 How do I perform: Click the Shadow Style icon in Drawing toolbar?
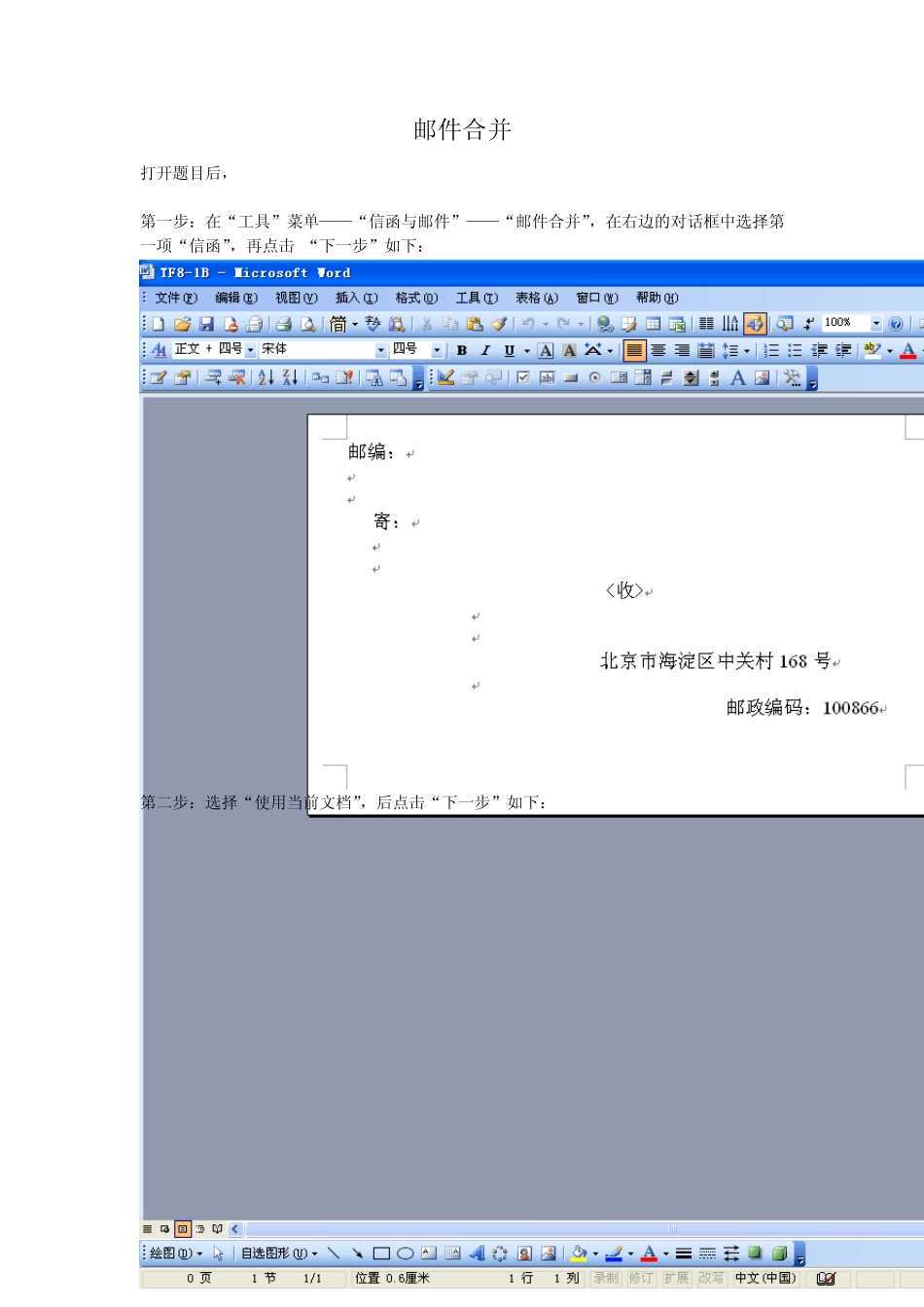[x=755, y=1254]
